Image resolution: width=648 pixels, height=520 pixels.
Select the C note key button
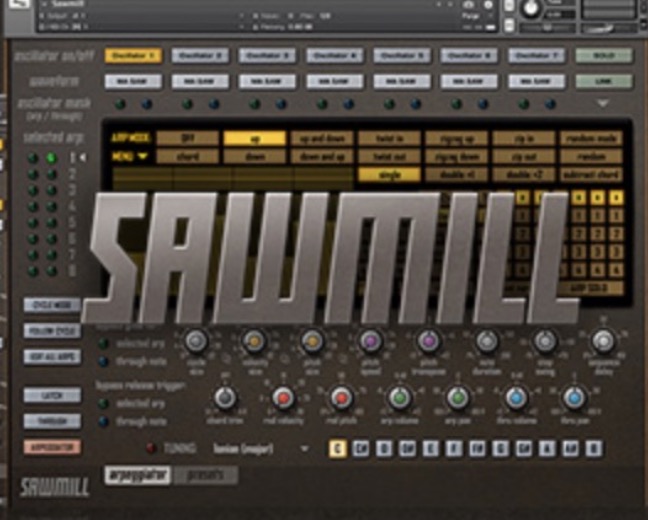[338, 448]
